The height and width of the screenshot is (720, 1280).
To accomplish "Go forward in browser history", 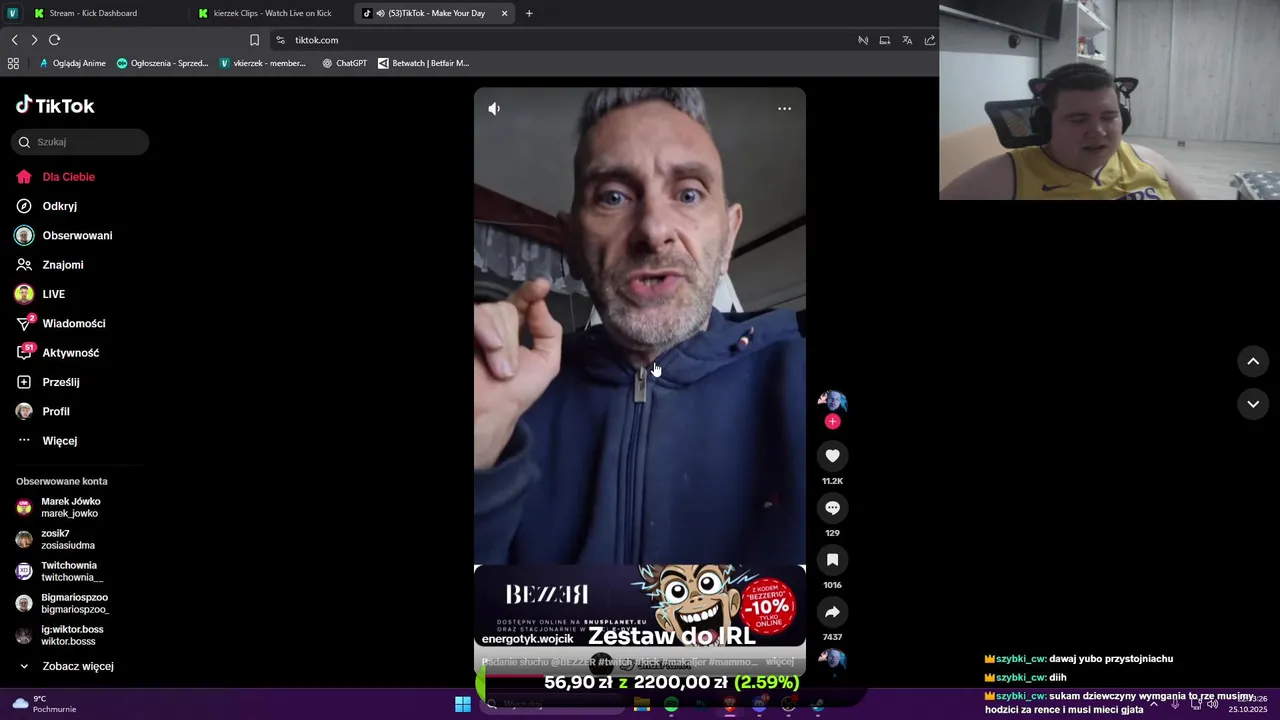I will point(34,40).
